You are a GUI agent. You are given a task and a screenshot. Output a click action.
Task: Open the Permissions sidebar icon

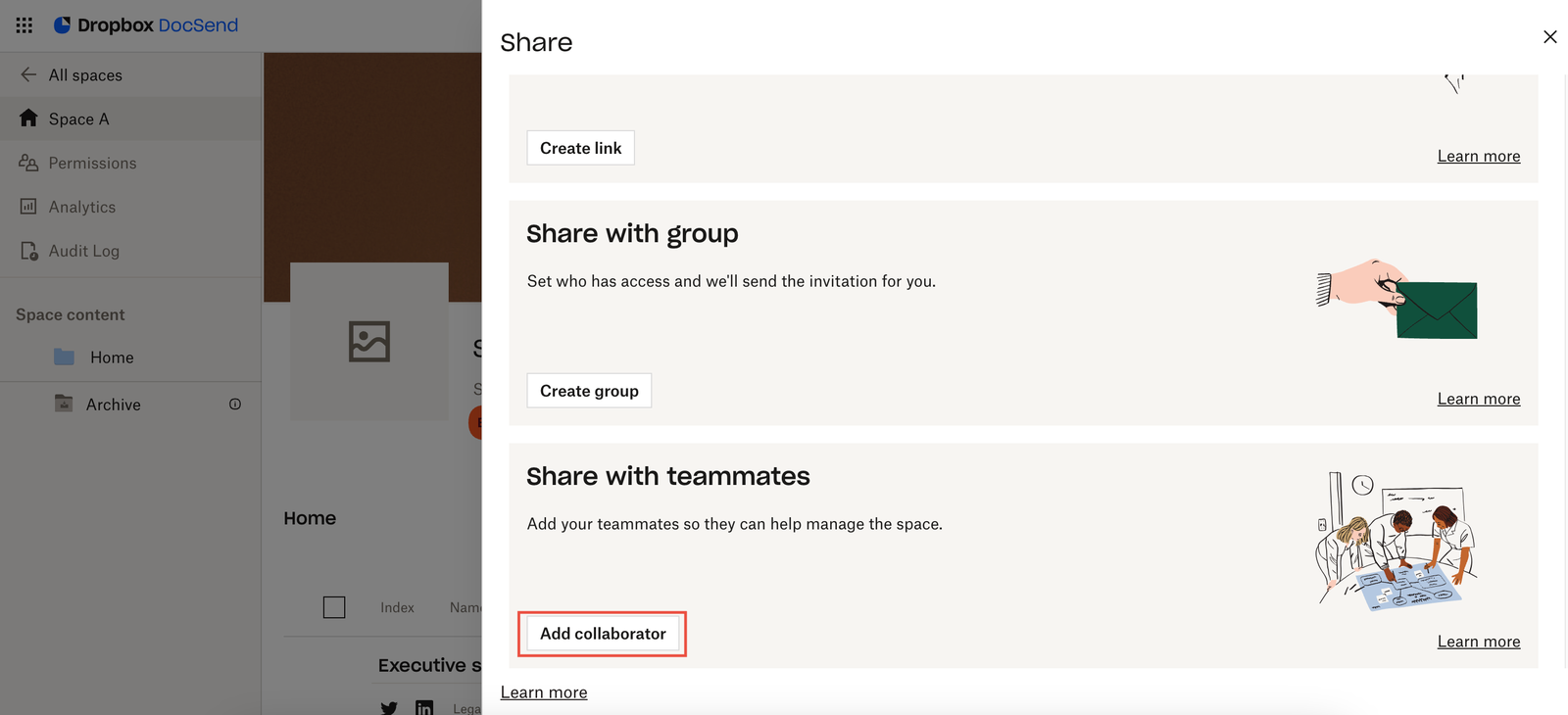click(28, 163)
